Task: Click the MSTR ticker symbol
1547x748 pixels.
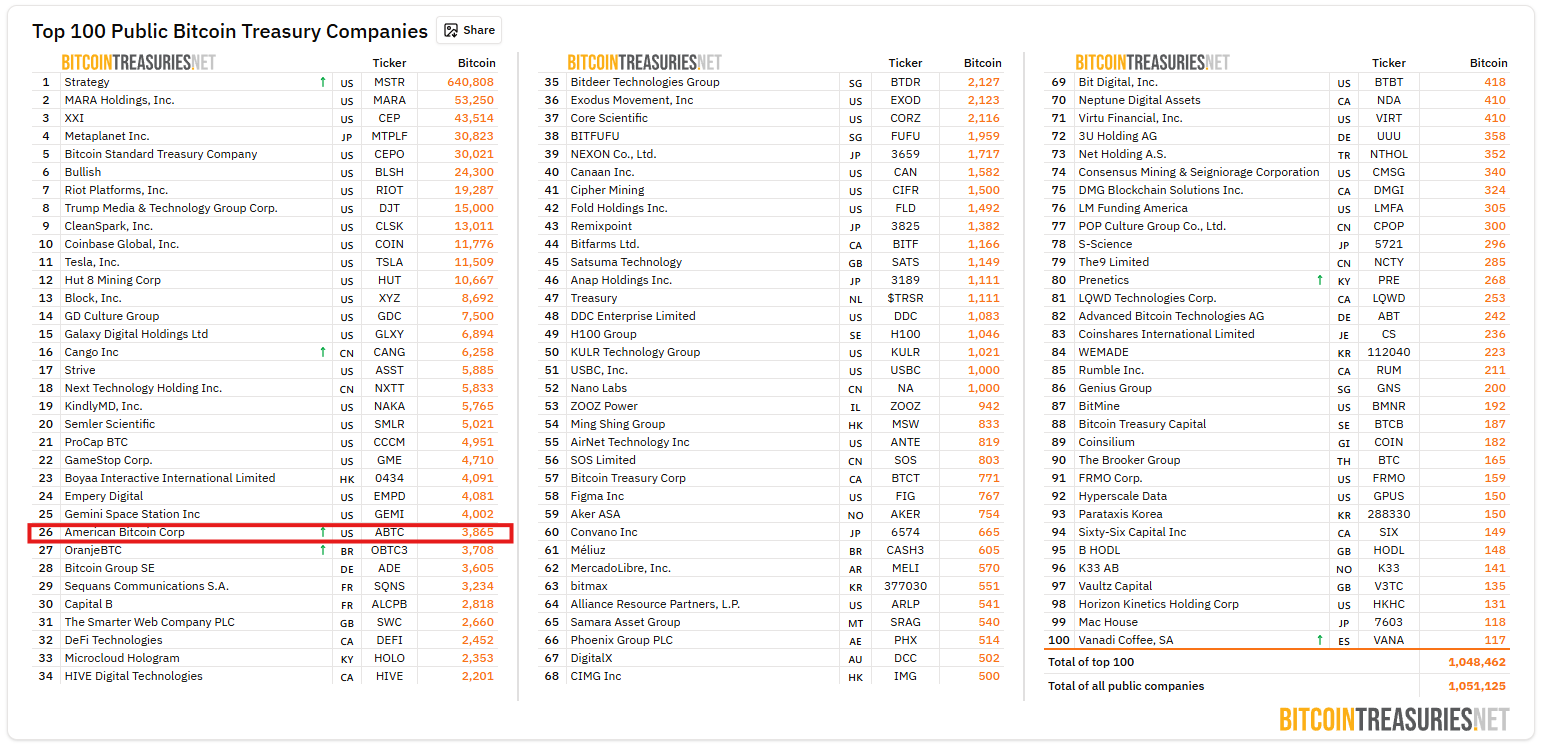Action: 389,82
